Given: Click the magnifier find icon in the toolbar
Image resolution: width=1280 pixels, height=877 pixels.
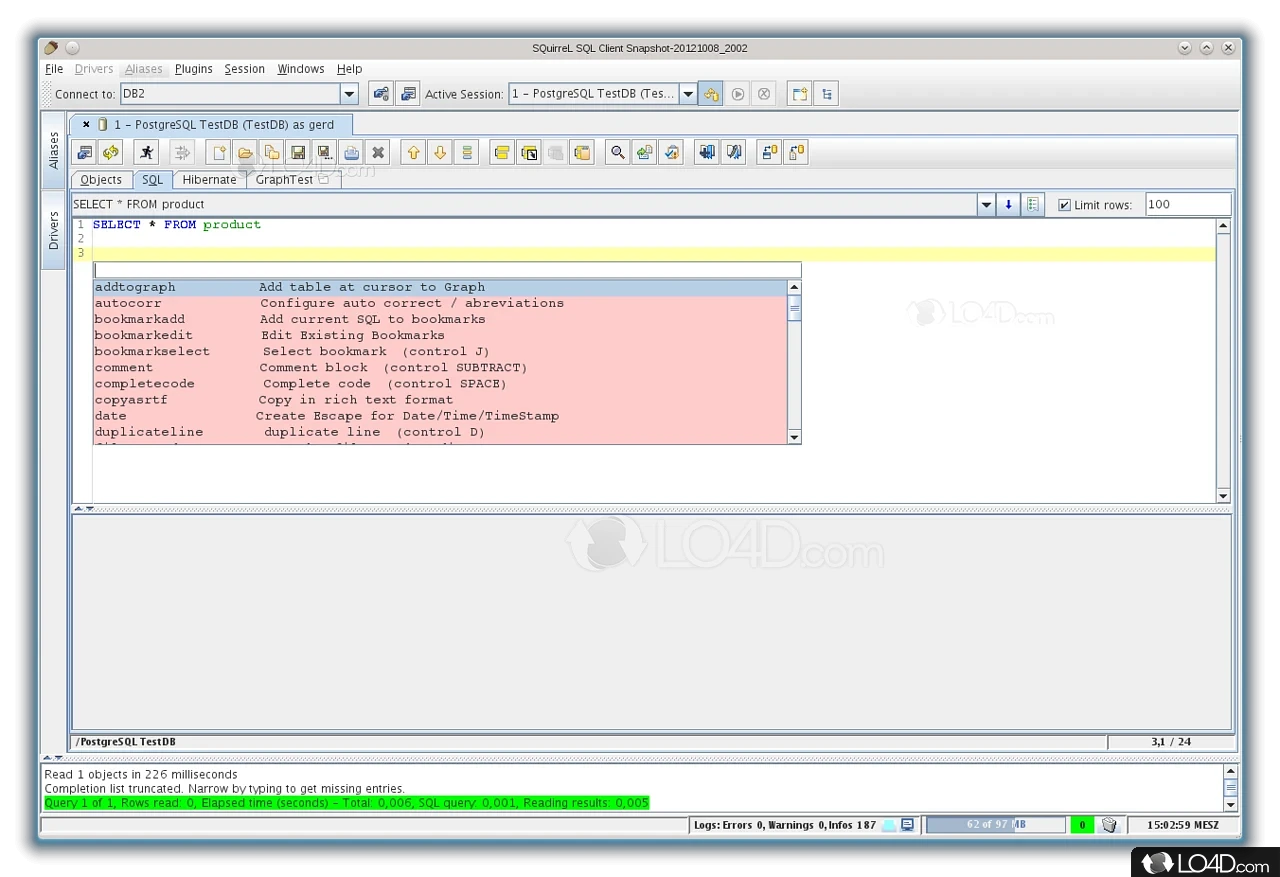Looking at the screenshot, I should pos(618,153).
